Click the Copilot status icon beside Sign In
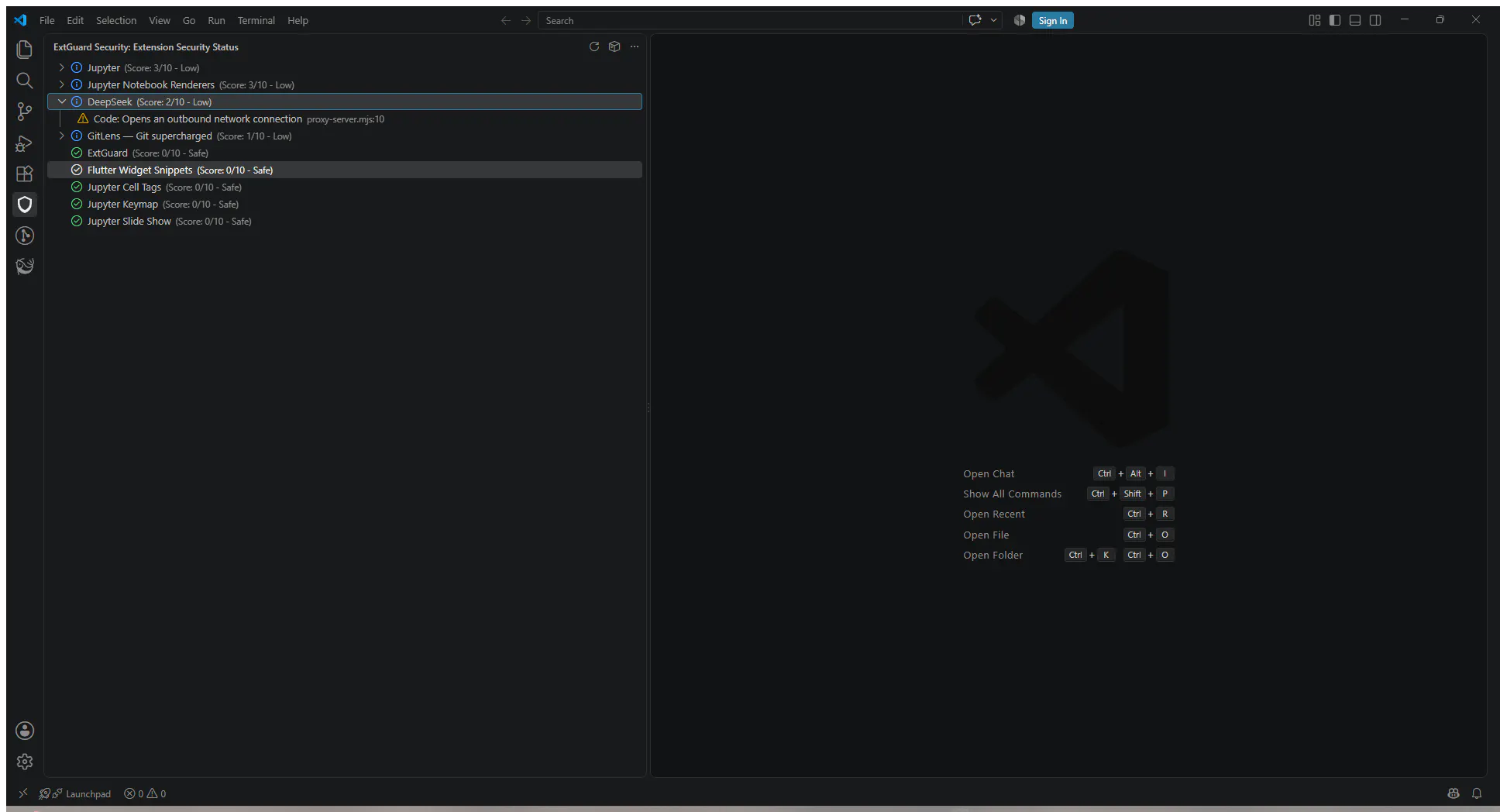 [1020, 20]
